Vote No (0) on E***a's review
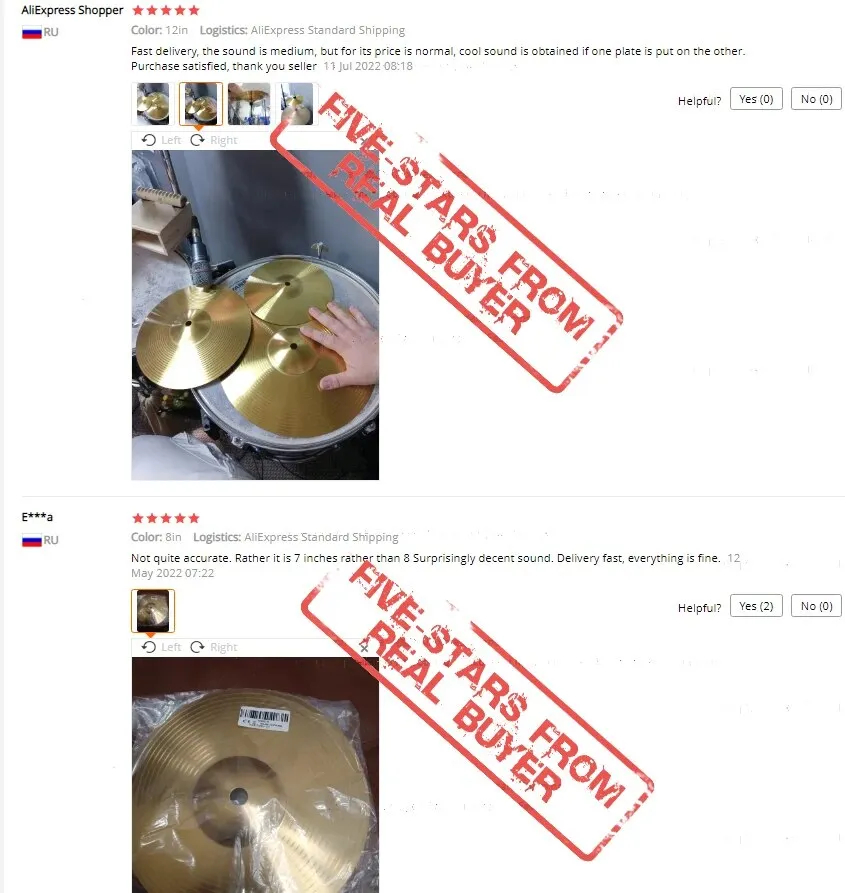This screenshot has height=893, width=845. [x=817, y=606]
